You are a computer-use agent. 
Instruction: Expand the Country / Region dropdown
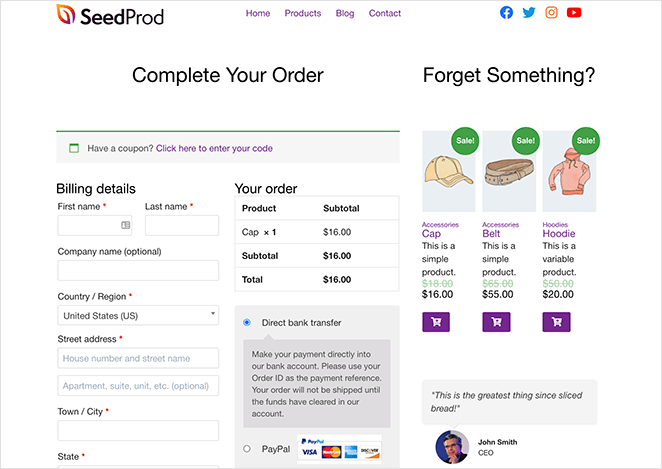pyautogui.click(x=138, y=315)
